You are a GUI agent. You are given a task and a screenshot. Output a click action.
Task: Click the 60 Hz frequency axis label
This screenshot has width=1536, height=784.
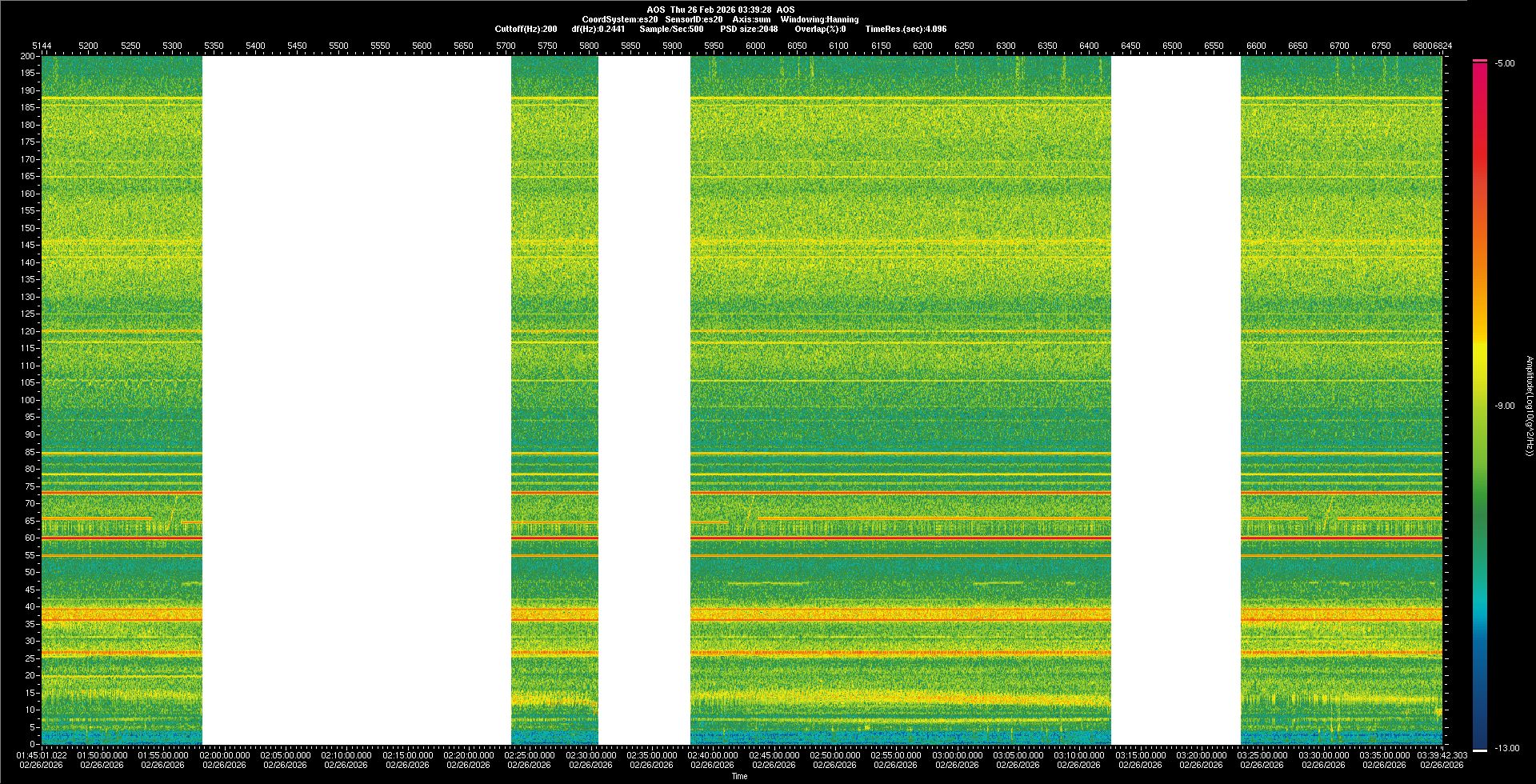pyautogui.click(x=30, y=538)
